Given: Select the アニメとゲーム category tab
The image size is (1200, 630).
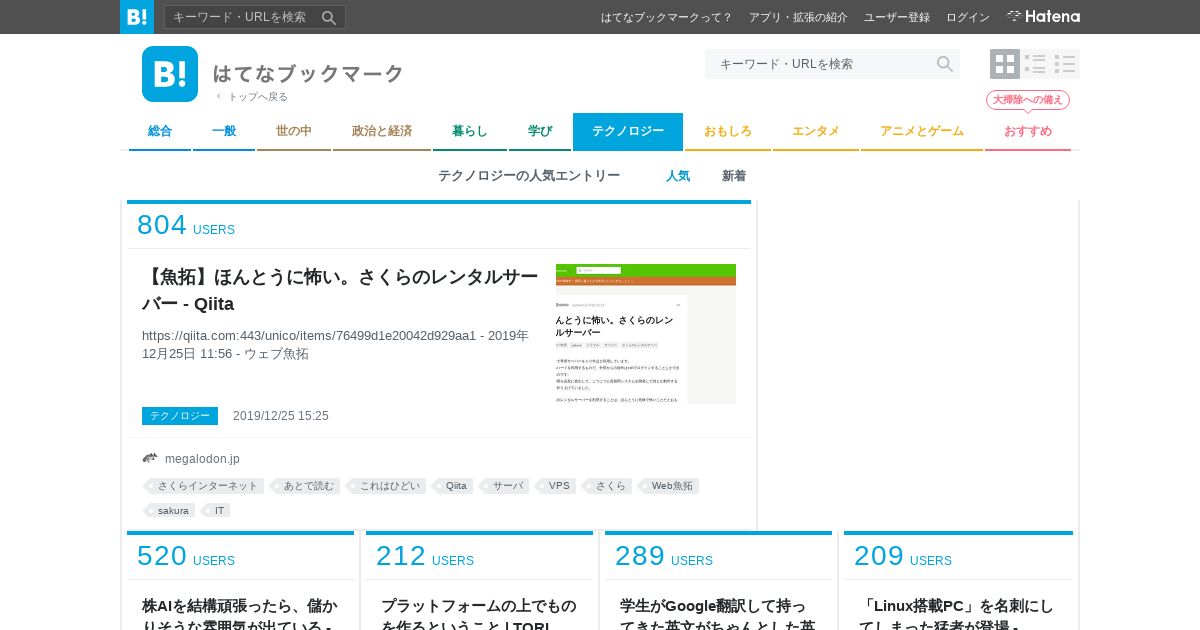Looking at the screenshot, I should point(922,131).
